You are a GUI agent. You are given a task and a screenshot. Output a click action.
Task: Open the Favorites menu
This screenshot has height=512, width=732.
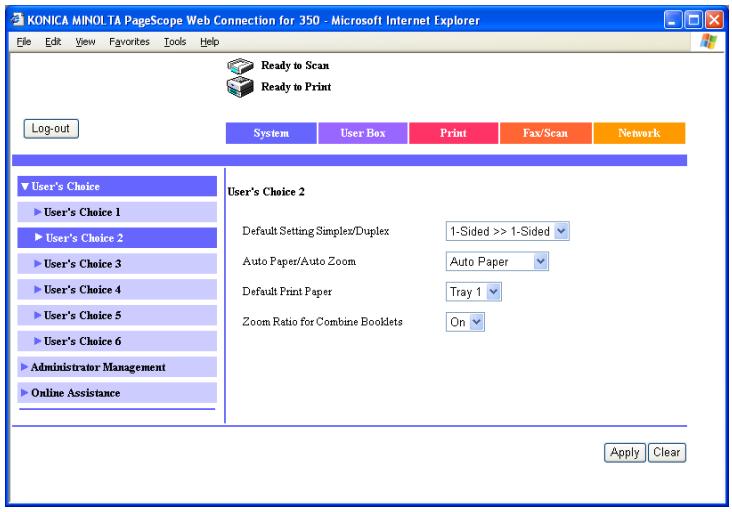(x=129, y=42)
